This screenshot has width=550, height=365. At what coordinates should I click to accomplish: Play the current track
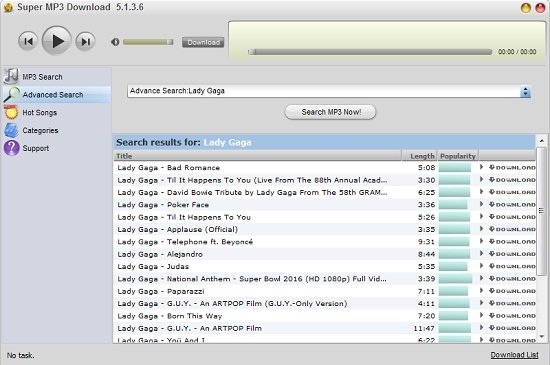56,41
